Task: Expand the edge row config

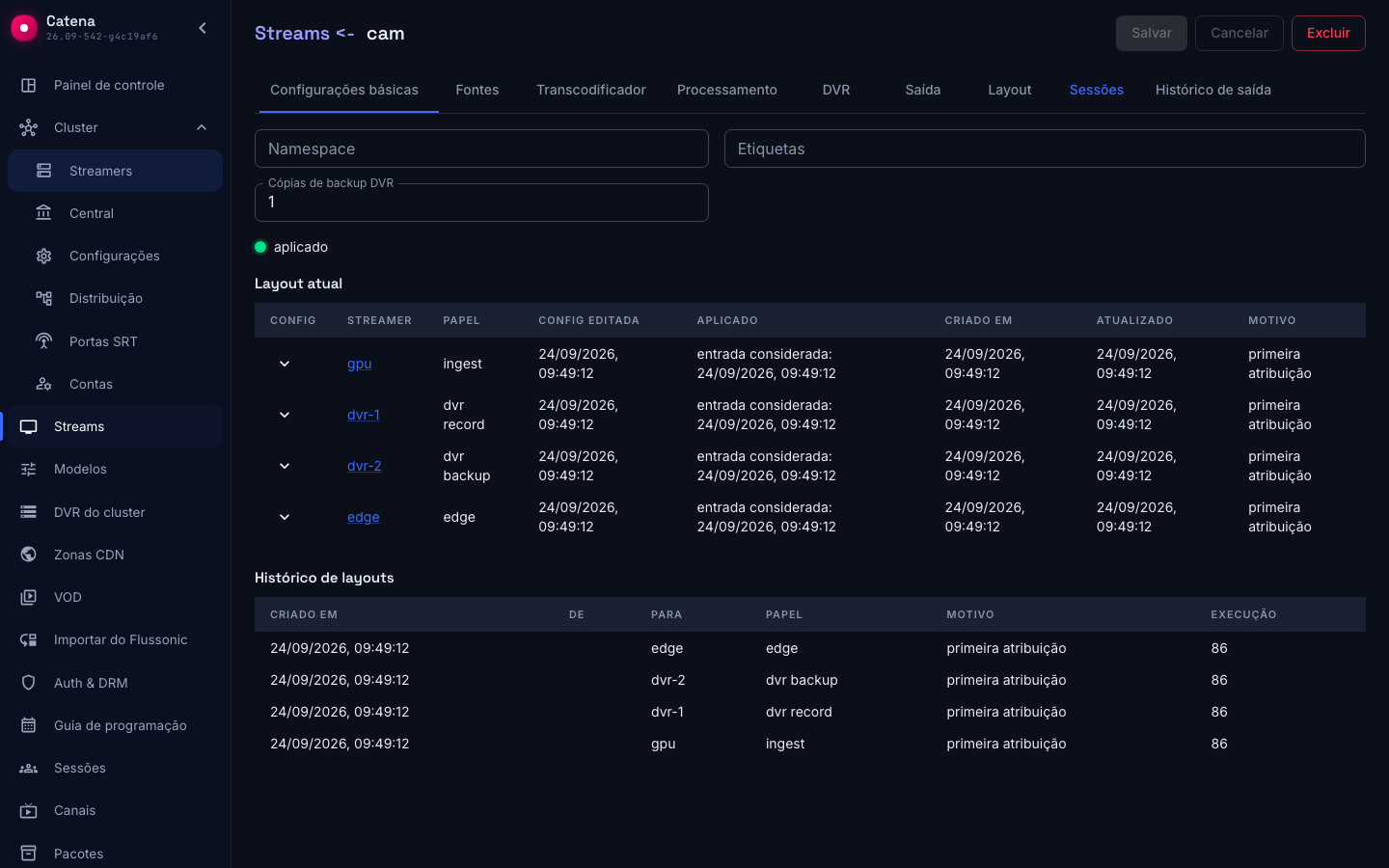Action: tap(285, 517)
